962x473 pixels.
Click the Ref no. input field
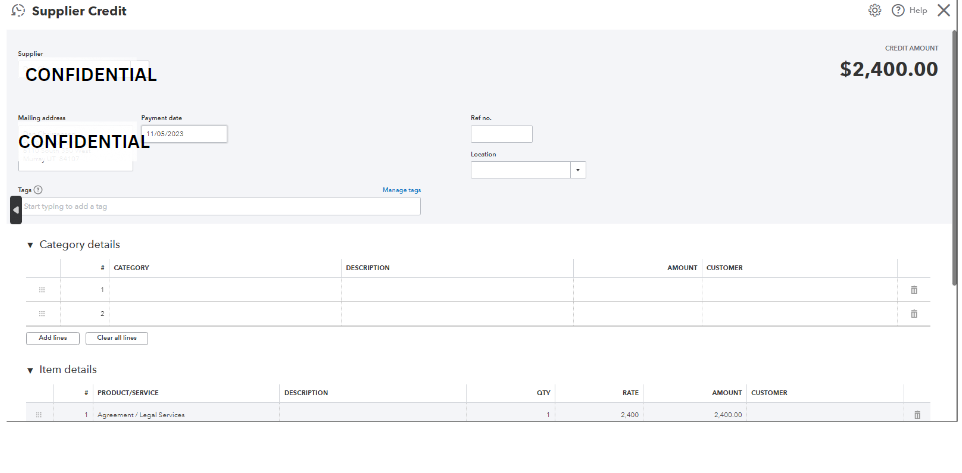pyautogui.click(x=501, y=134)
